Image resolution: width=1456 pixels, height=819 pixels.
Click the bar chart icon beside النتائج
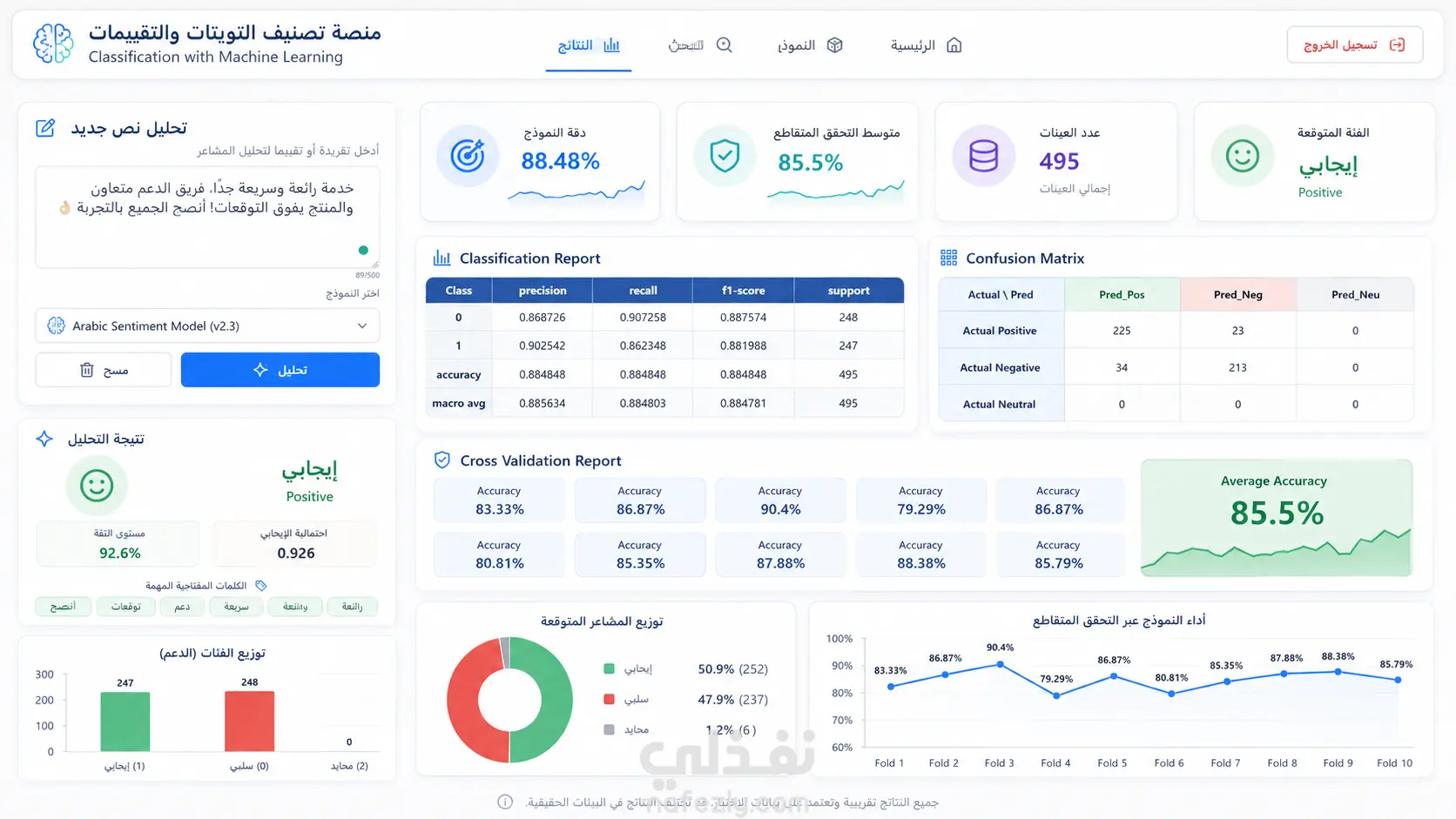pos(611,45)
